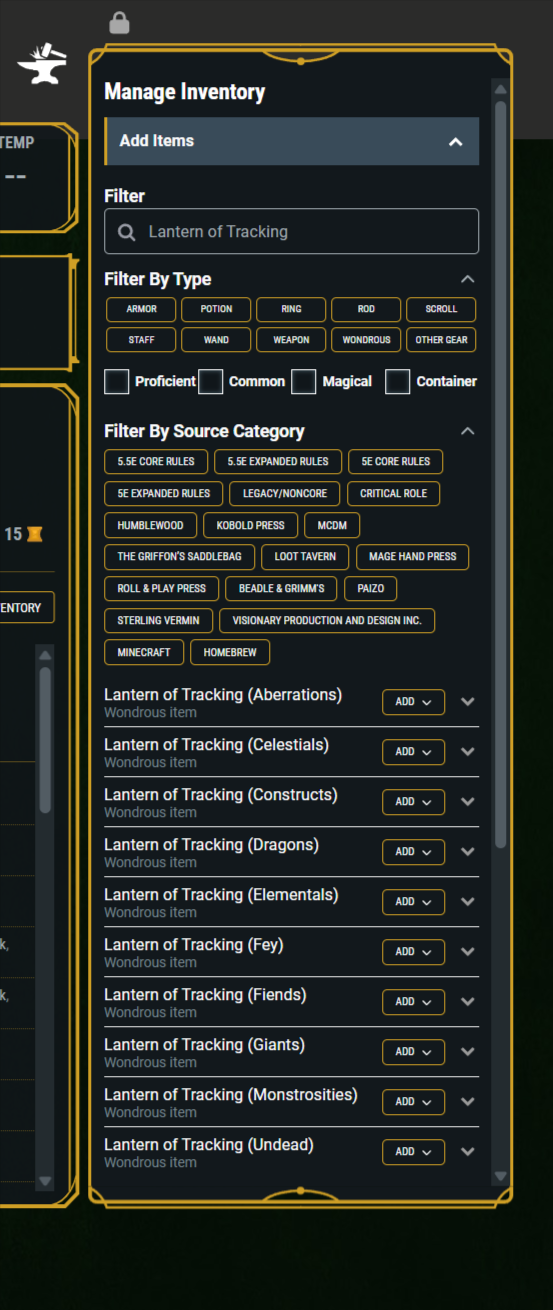Click the Lantern of Tracking filter field
The image size is (553, 1310).
click(291, 232)
